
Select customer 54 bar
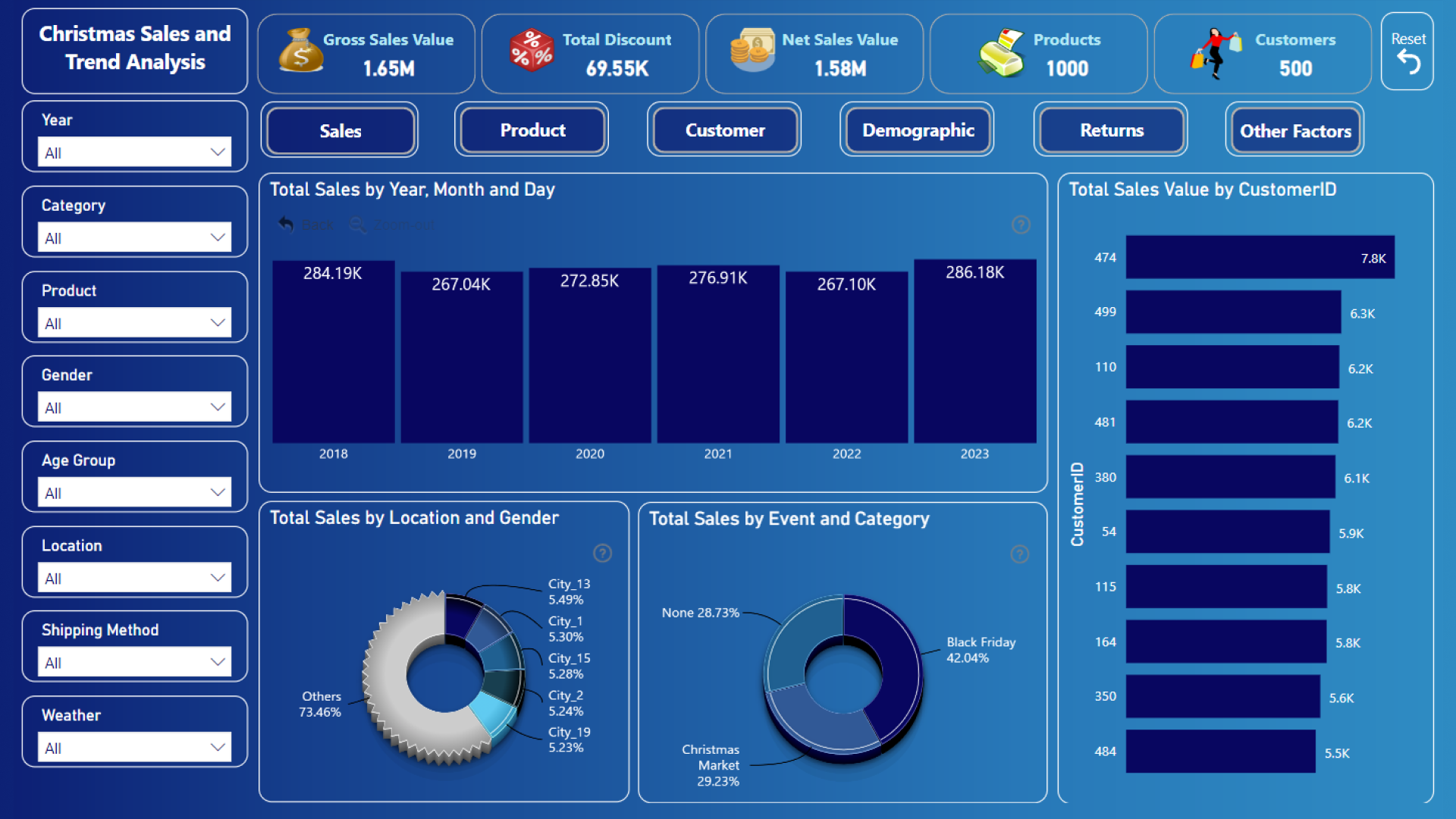point(1228,532)
